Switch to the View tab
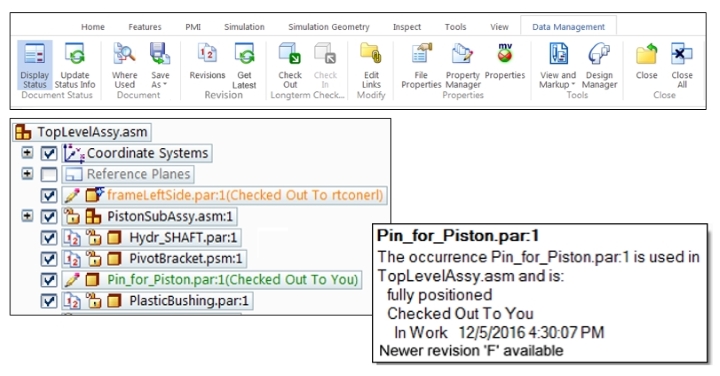Screen dimensions: 720x376 pos(499,27)
